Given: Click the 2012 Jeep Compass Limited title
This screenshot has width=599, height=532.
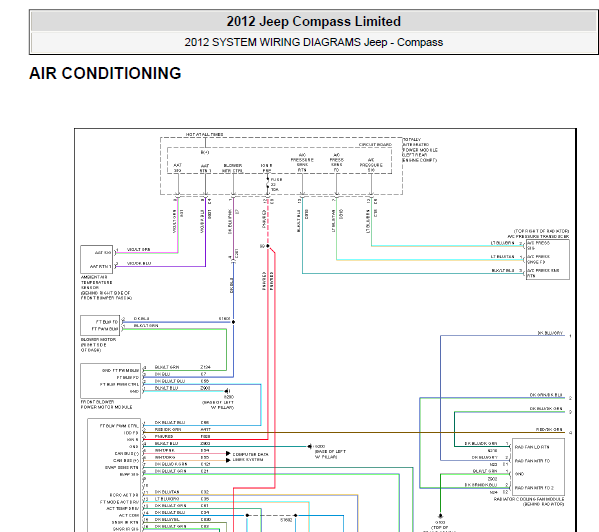Looking at the screenshot, I should [314, 21].
